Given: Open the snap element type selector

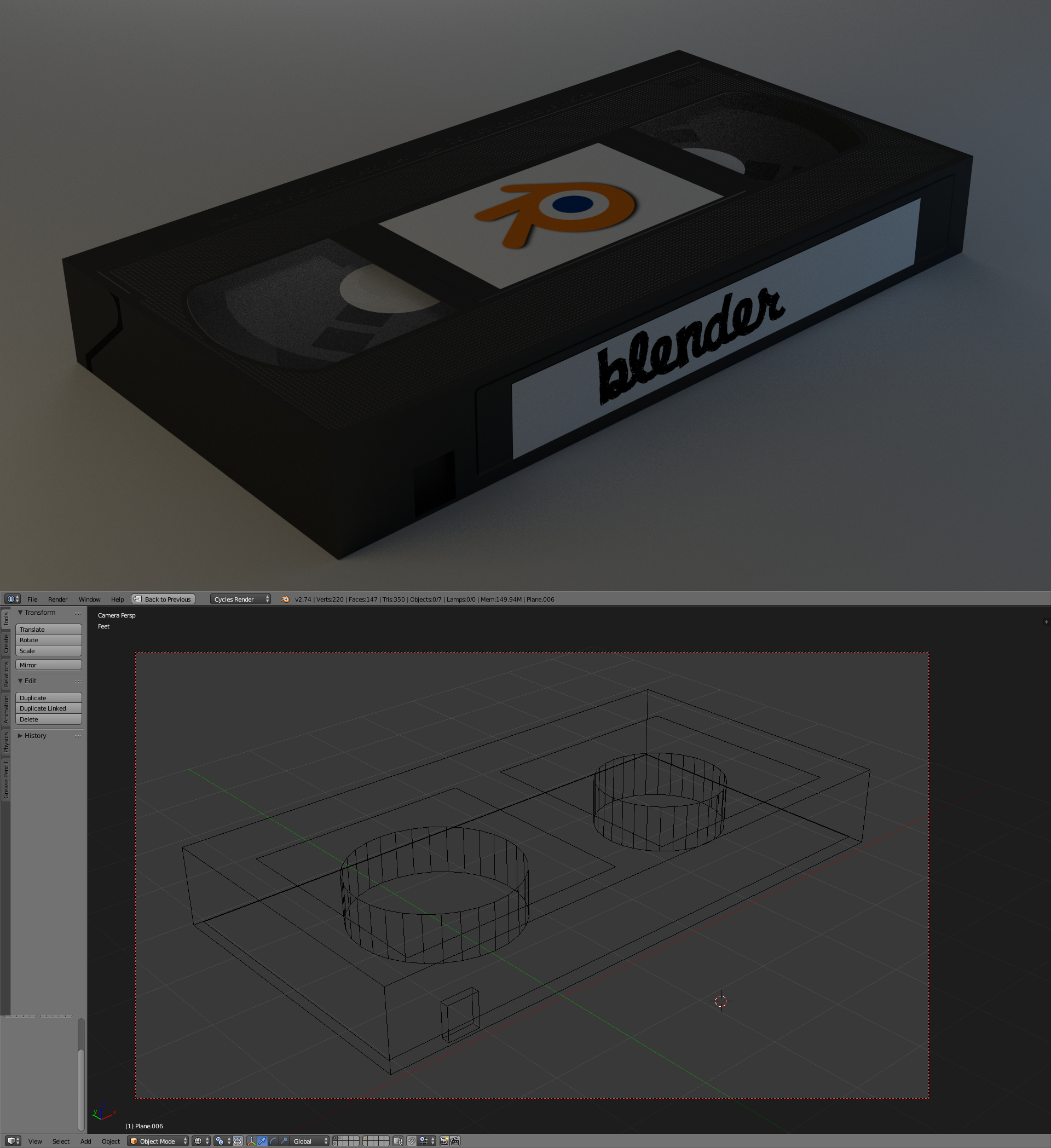Looking at the screenshot, I should pyautogui.click(x=427, y=1141).
